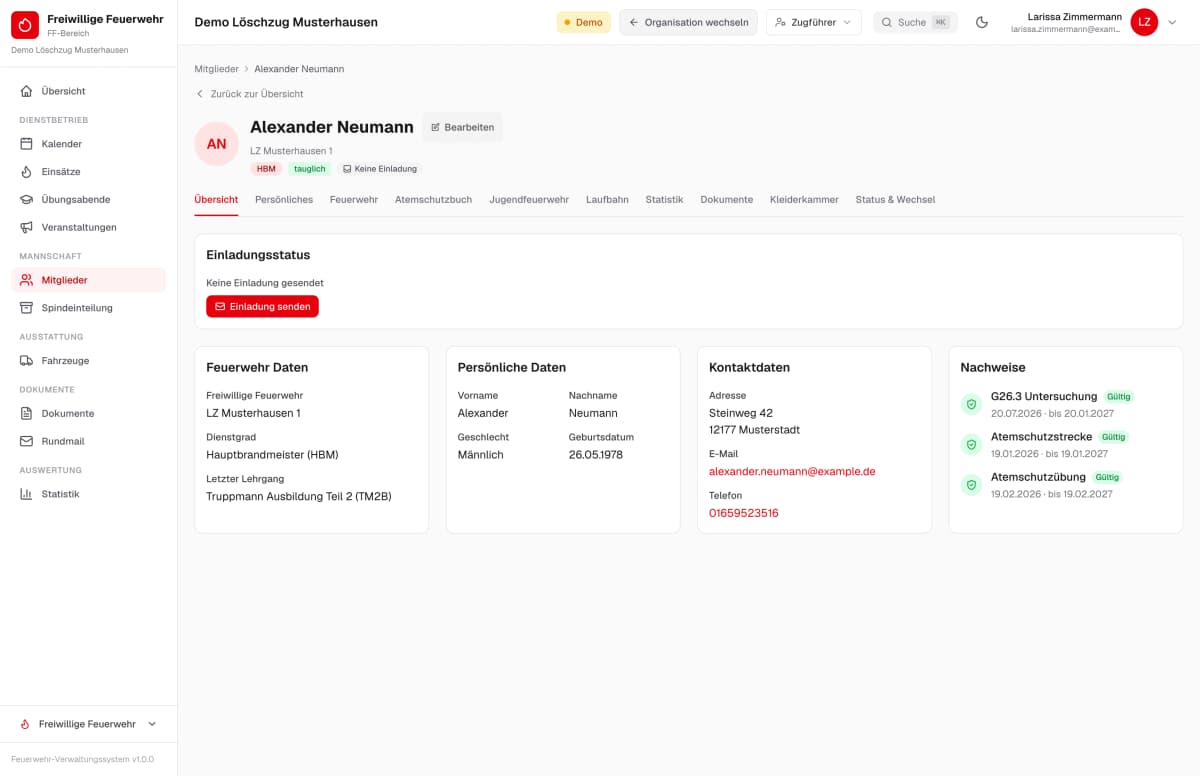
Task: Click the Einladung senden button
Action: (263, 307)
